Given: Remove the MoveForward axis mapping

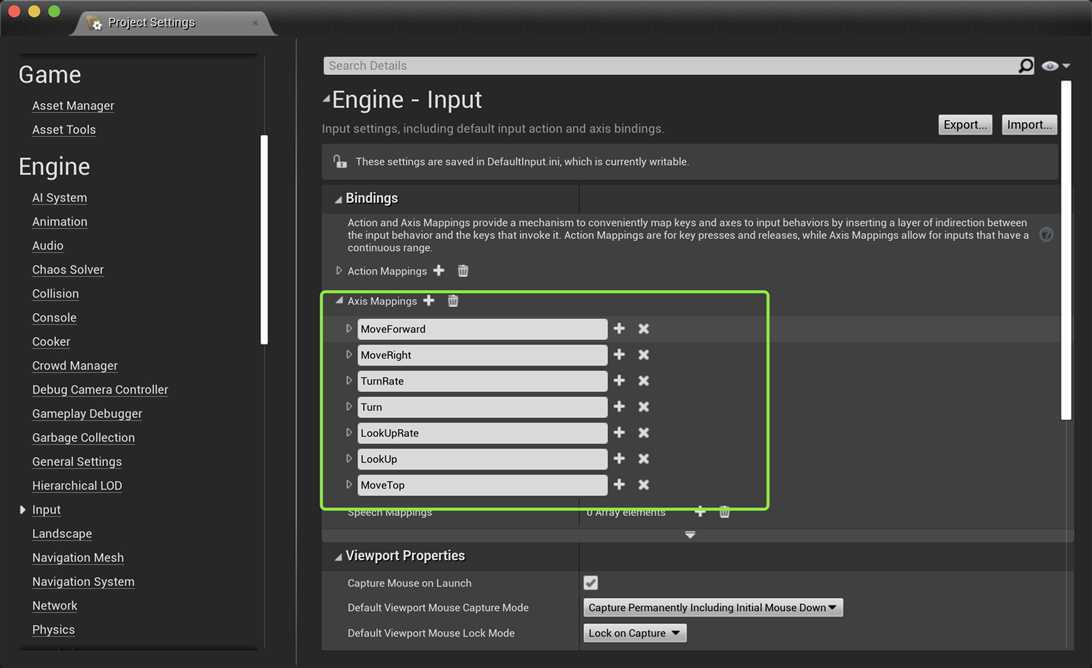Looking at the screenshot, I should 644,328.
